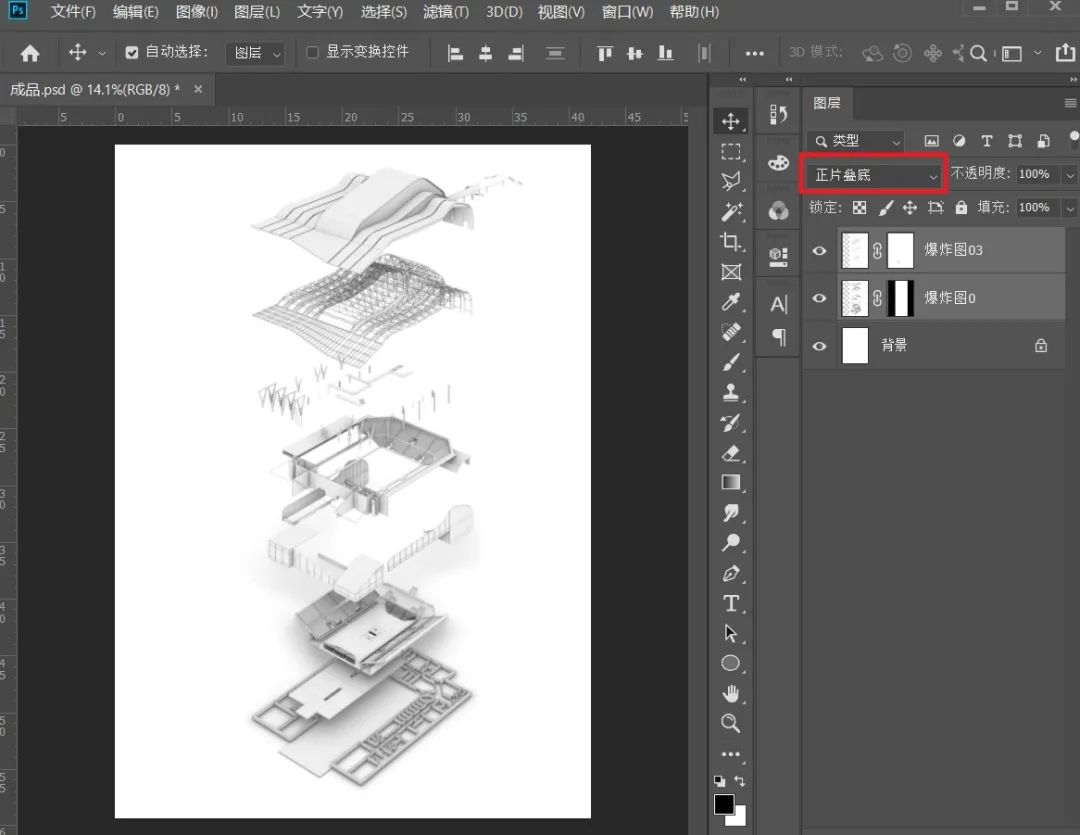1080x835 pixels.
Task: Hide the 爆炸图03 layer
Action: click(x=819, y=251)
